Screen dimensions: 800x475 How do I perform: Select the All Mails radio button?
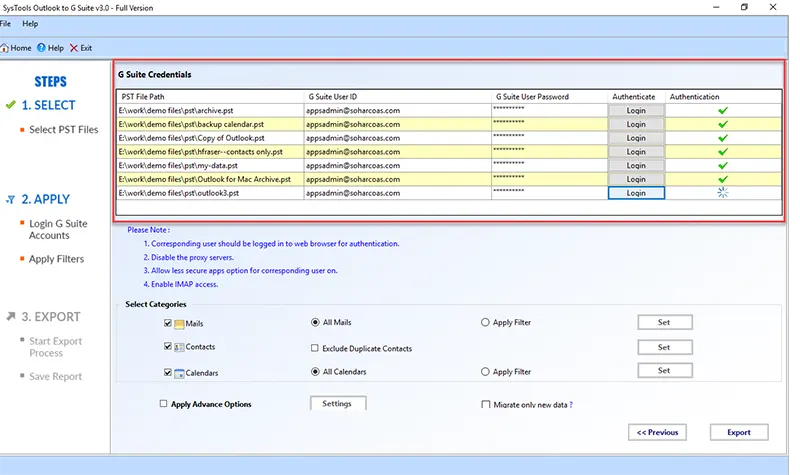click(x=315, y=322)
